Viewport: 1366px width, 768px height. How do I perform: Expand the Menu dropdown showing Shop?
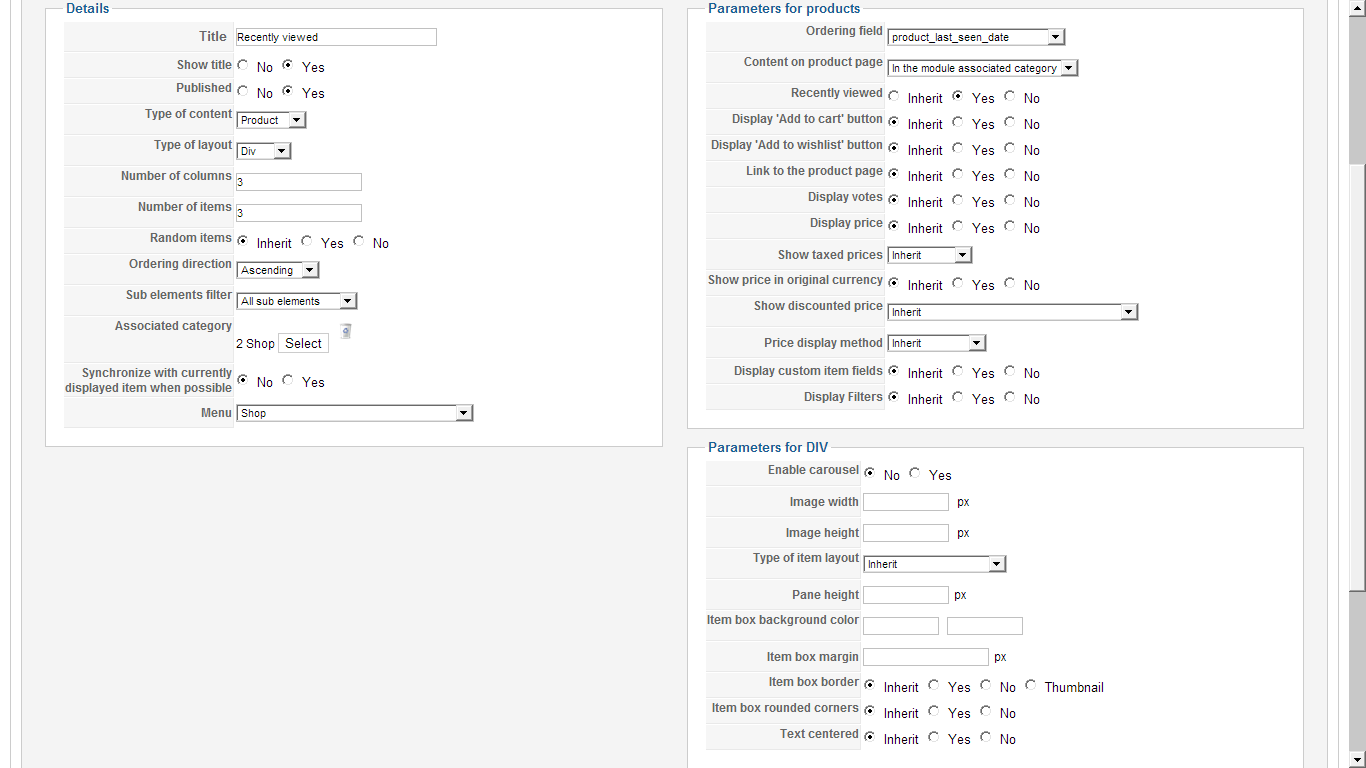[354, 413]
